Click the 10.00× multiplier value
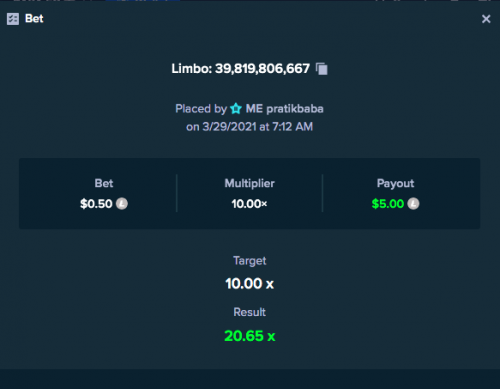500x389 pixels. tap(249, 204)
